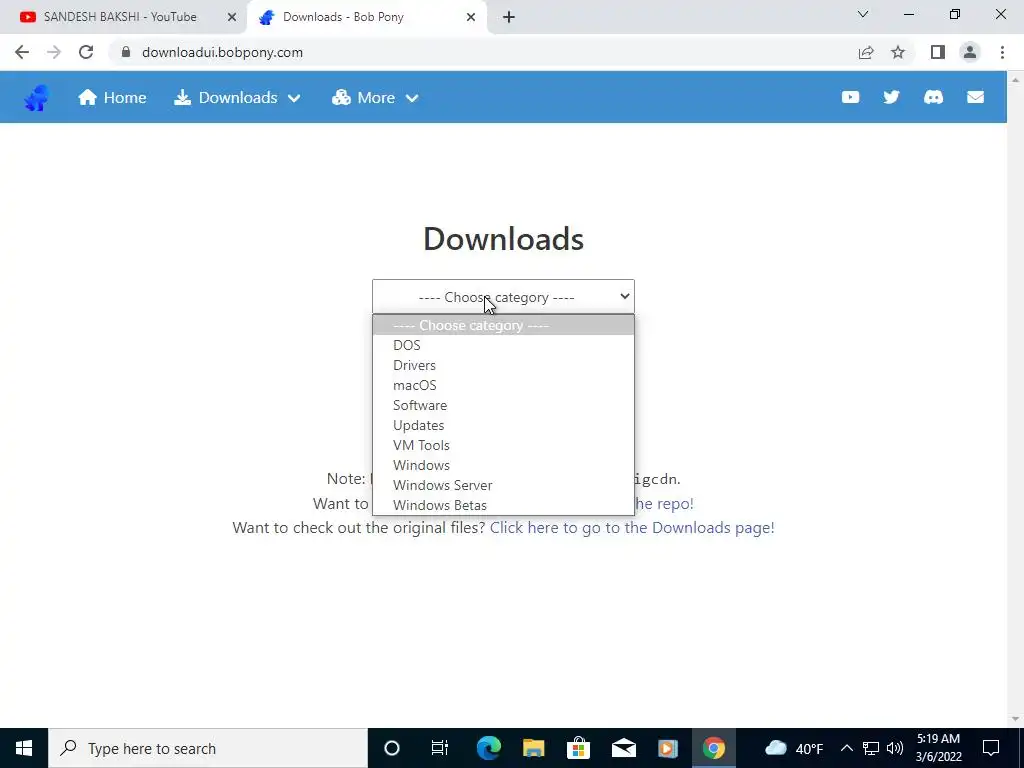
Task: Open the media player taskbar icon
Action: tap(668, 748)
